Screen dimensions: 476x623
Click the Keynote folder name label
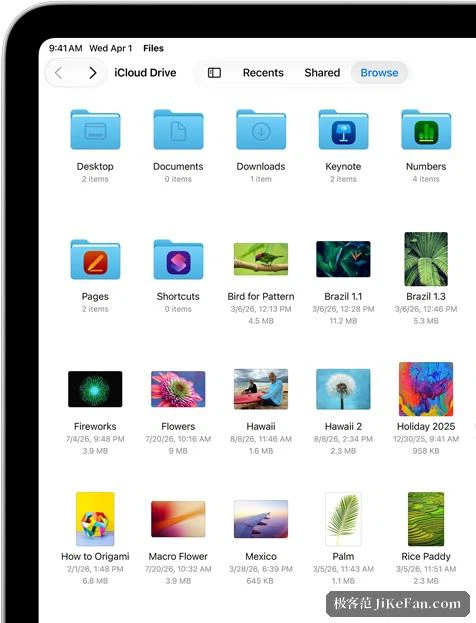click(343, 166)
